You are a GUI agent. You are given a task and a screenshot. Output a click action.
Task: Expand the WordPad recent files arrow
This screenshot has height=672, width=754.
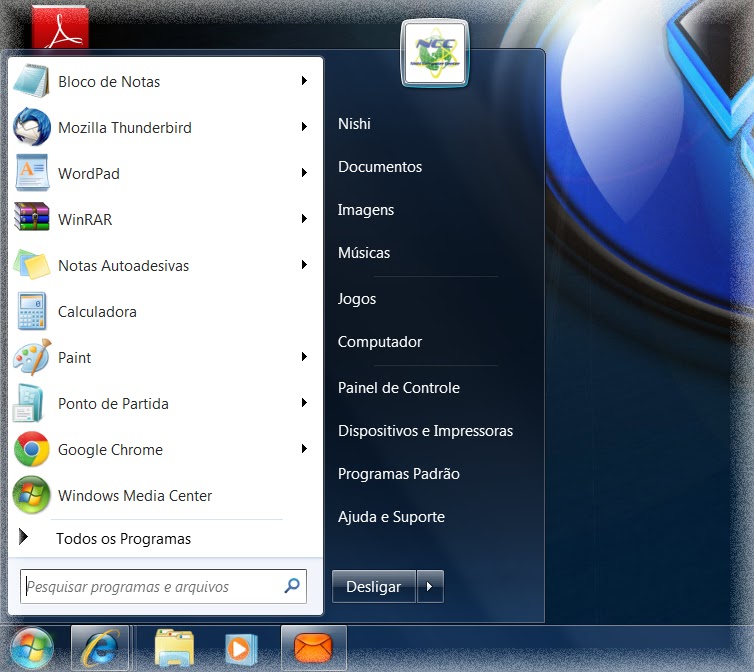[304, 173]
